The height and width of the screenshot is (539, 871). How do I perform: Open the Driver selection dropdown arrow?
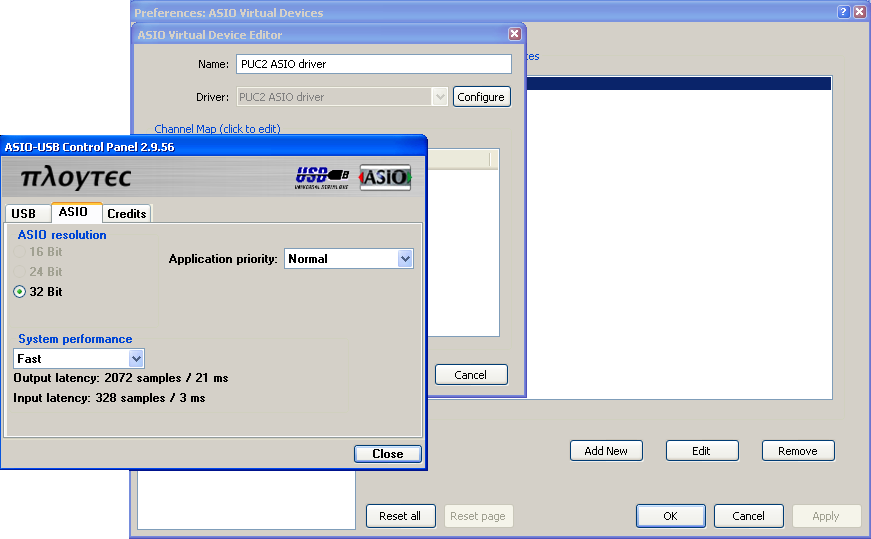440,97
